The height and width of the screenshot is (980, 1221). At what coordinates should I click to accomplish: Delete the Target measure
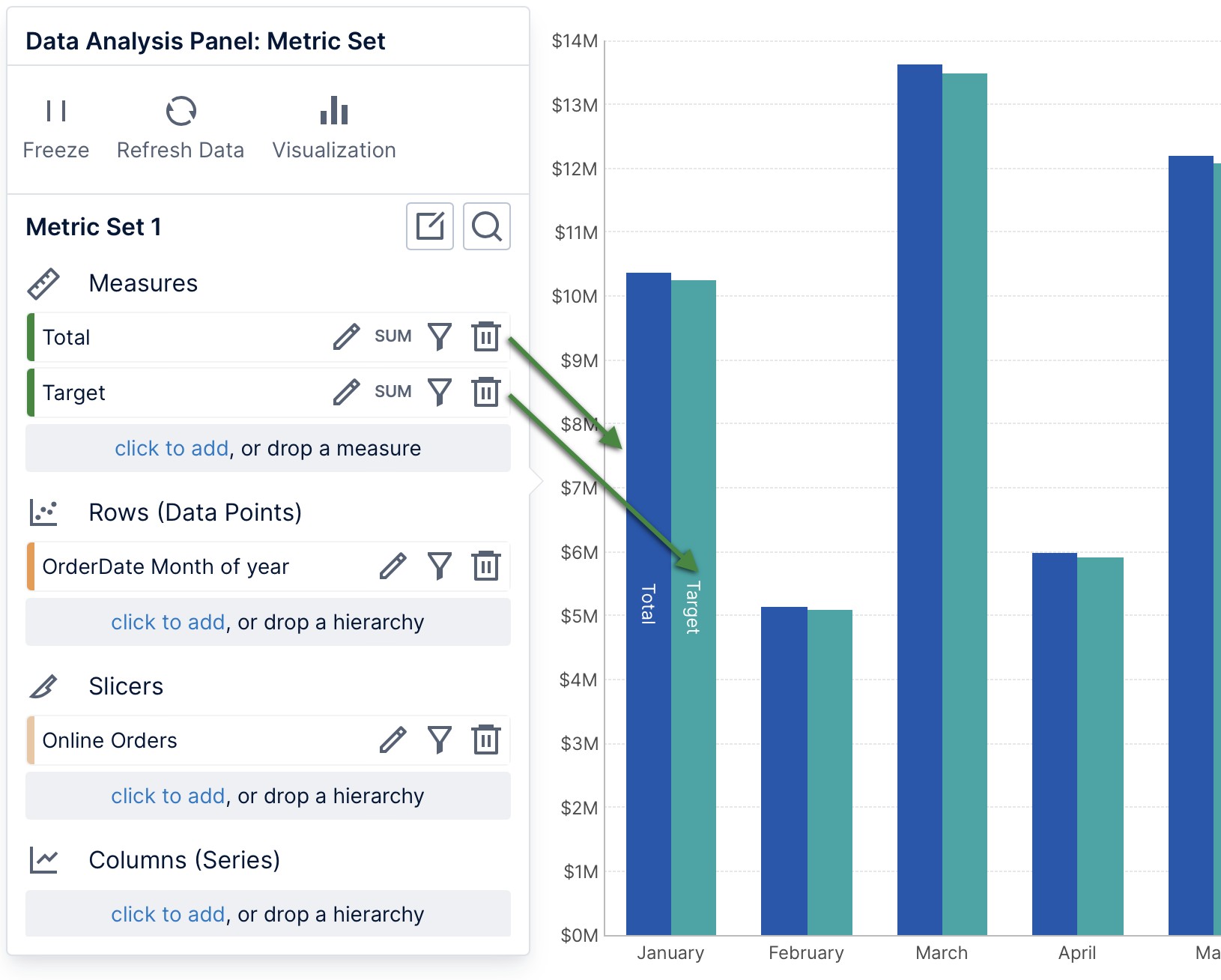tap(485, 392)
